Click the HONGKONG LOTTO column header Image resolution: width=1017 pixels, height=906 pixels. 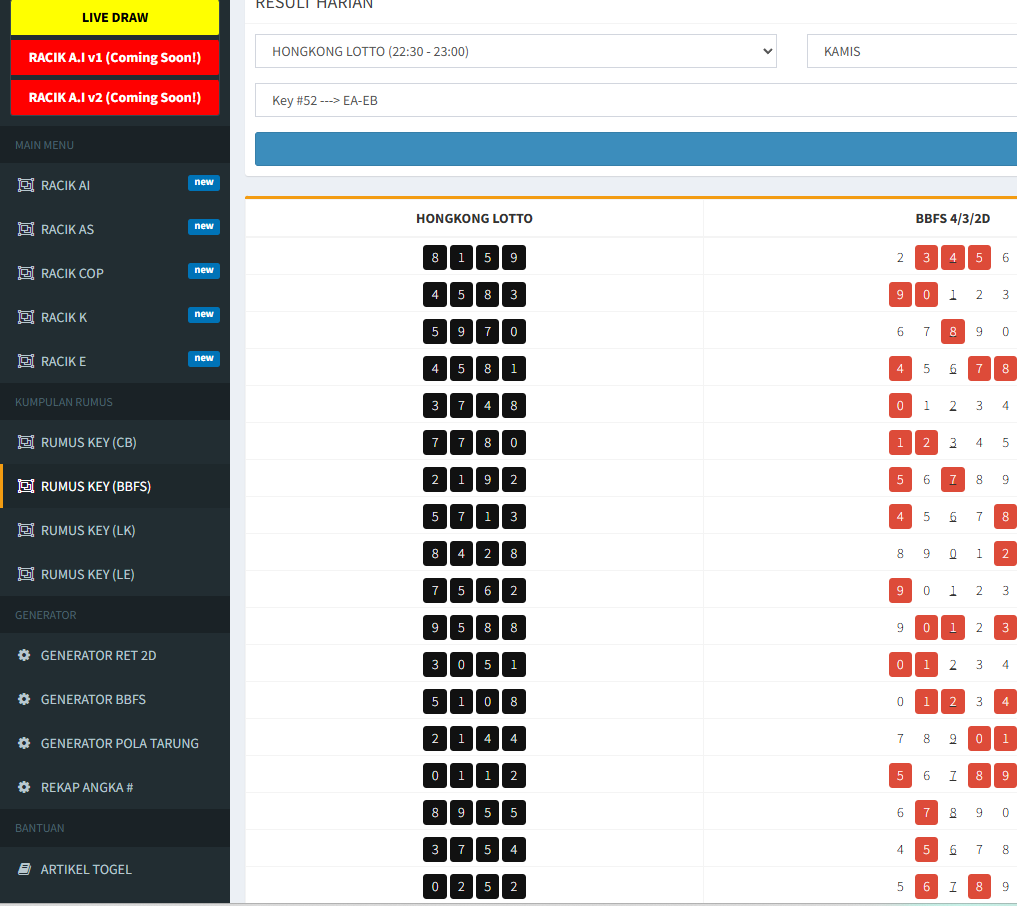click(474, 219)
